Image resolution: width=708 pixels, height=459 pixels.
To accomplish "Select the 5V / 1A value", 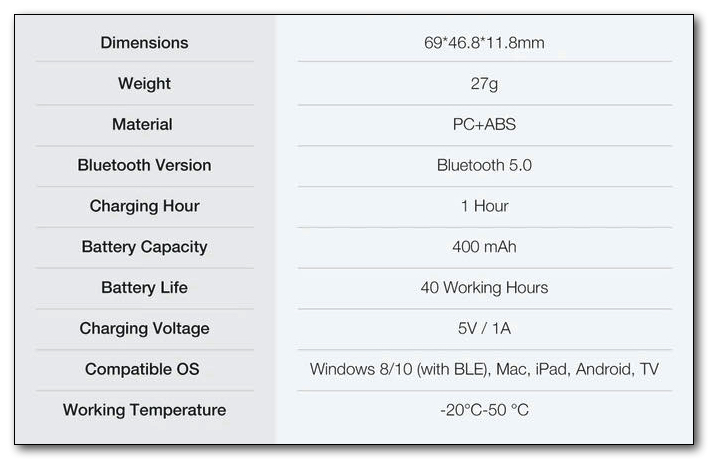I will pos(484,329).
